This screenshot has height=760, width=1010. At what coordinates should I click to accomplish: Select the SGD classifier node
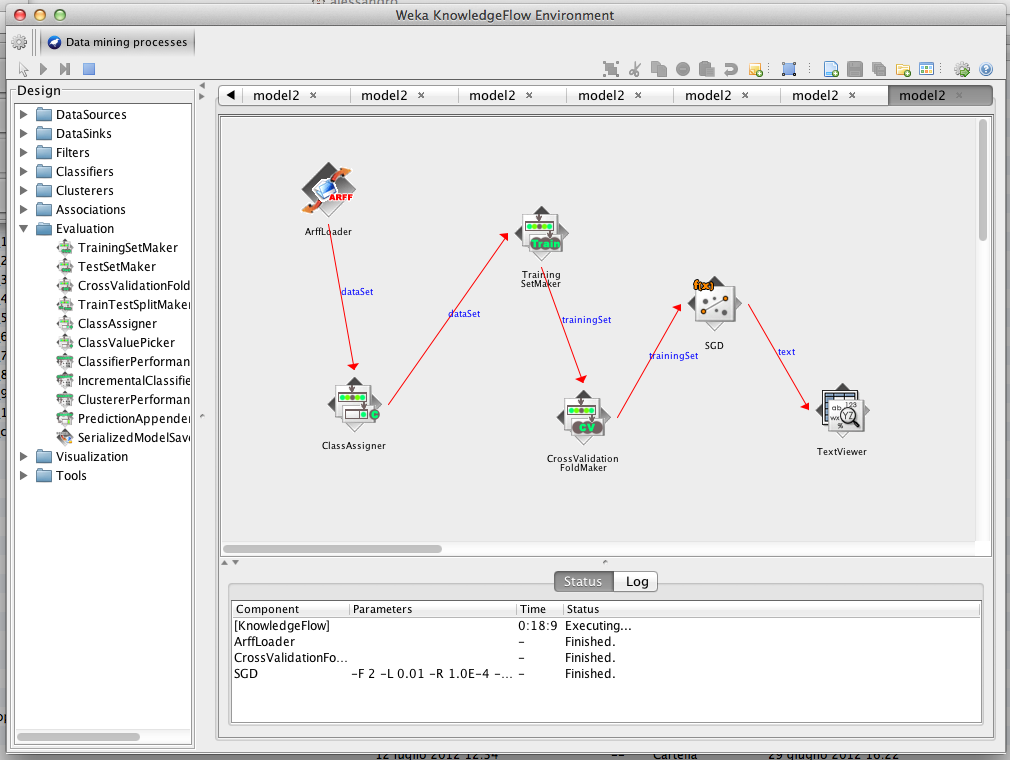[713, 304]
